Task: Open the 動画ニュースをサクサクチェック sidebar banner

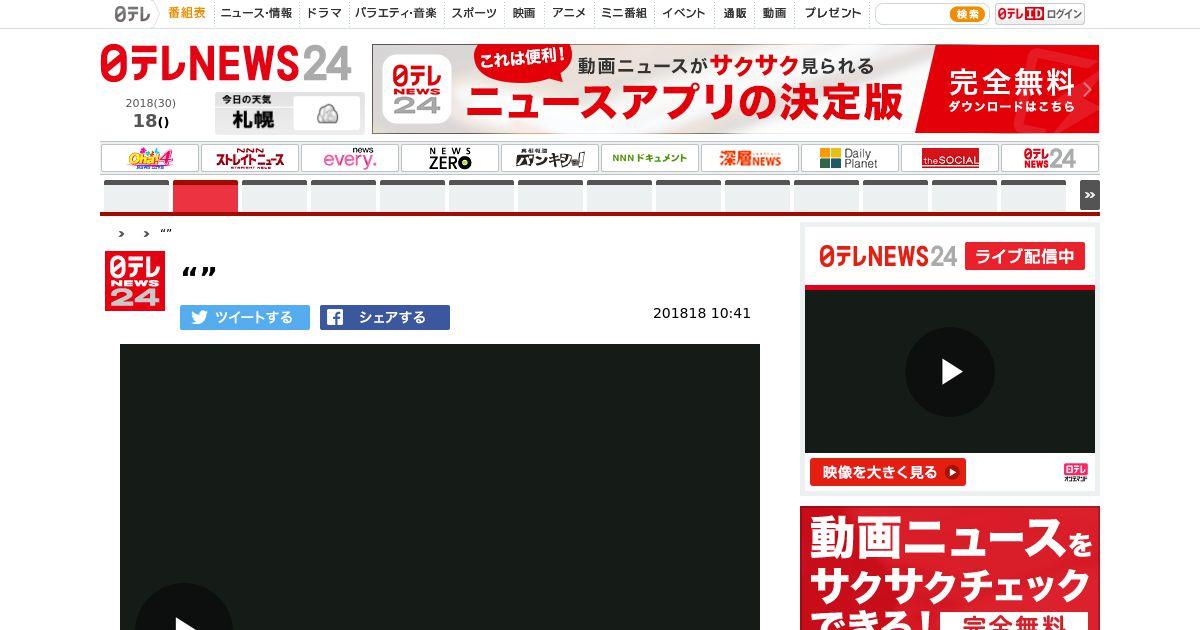Action: [950, 568]
